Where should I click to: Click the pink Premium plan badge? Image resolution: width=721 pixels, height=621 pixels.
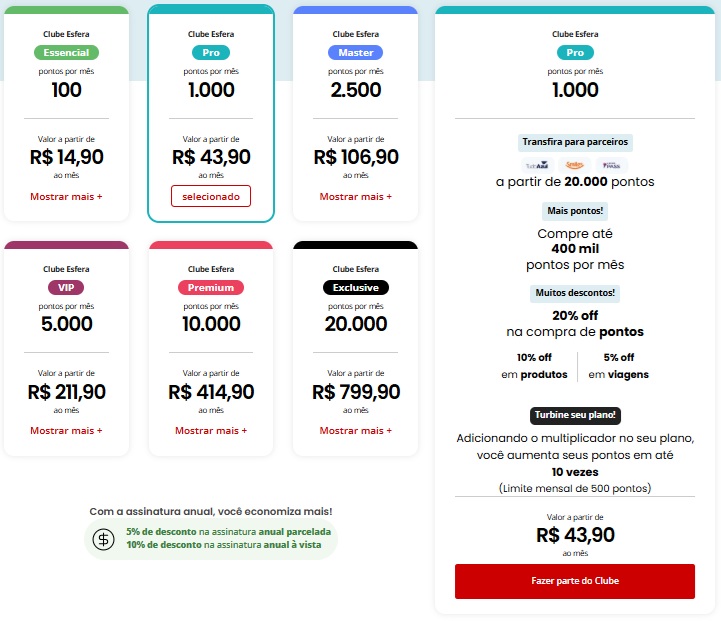pyautogui.click(x=211, y=288)
